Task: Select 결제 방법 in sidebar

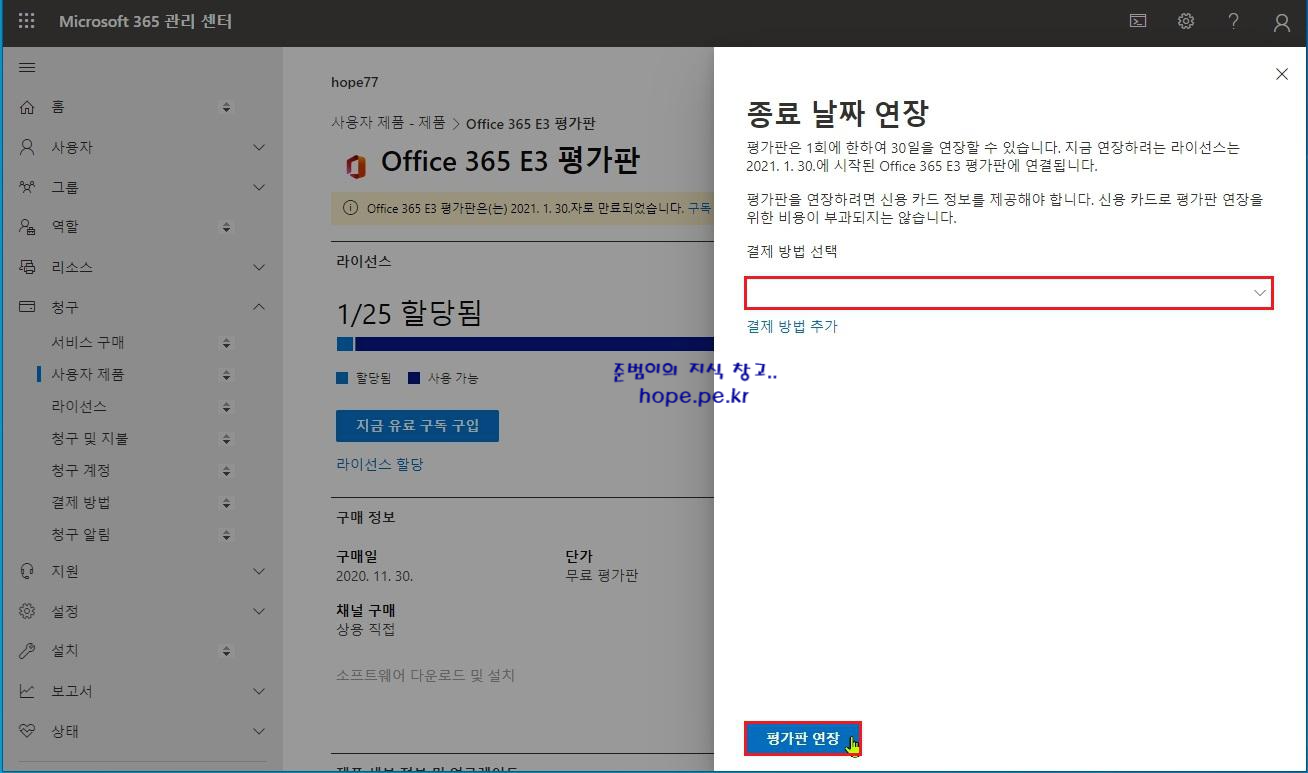Action: tap(81, 503)
